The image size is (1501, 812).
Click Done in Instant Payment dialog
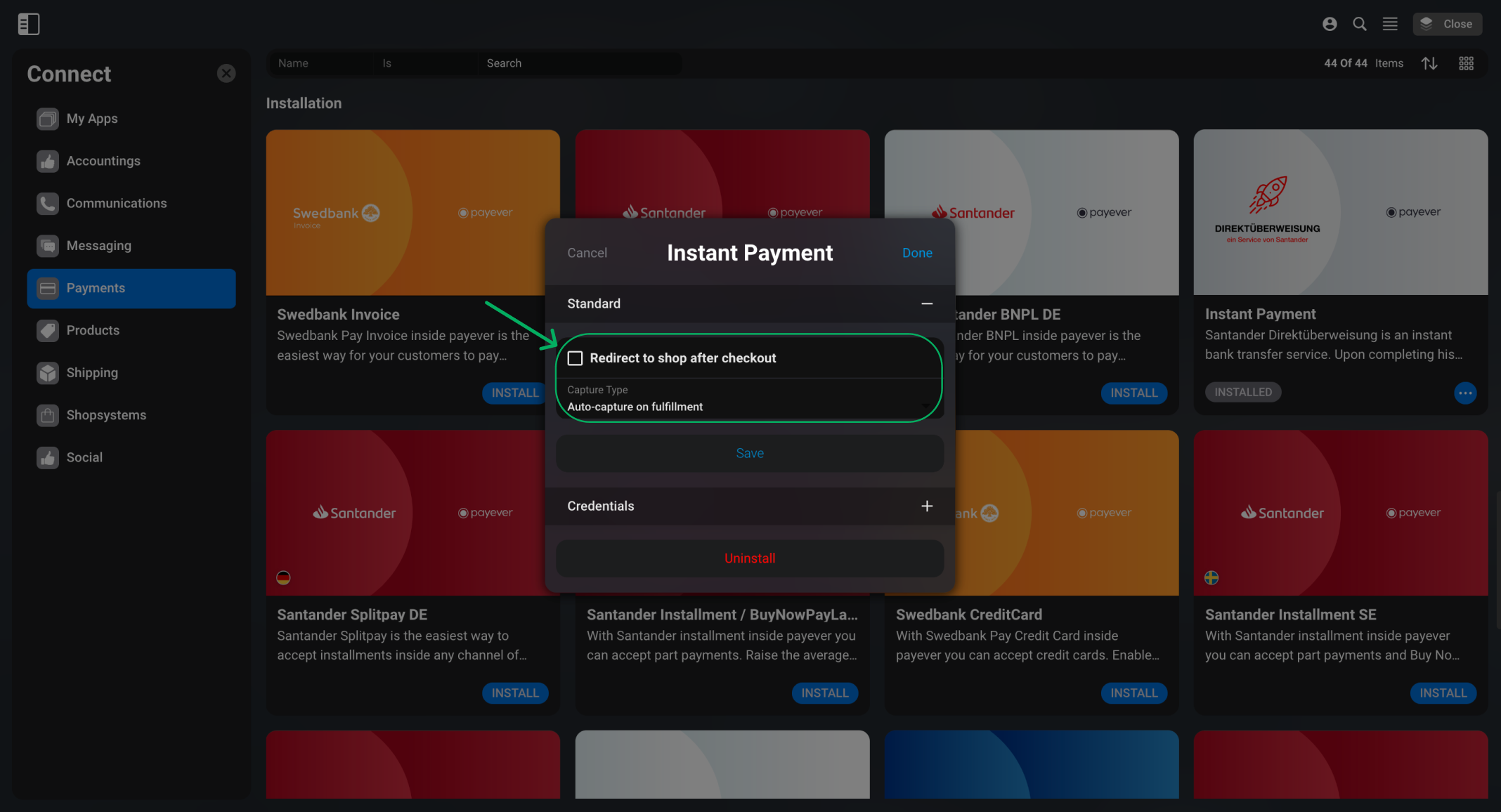(x=917, y=253)
